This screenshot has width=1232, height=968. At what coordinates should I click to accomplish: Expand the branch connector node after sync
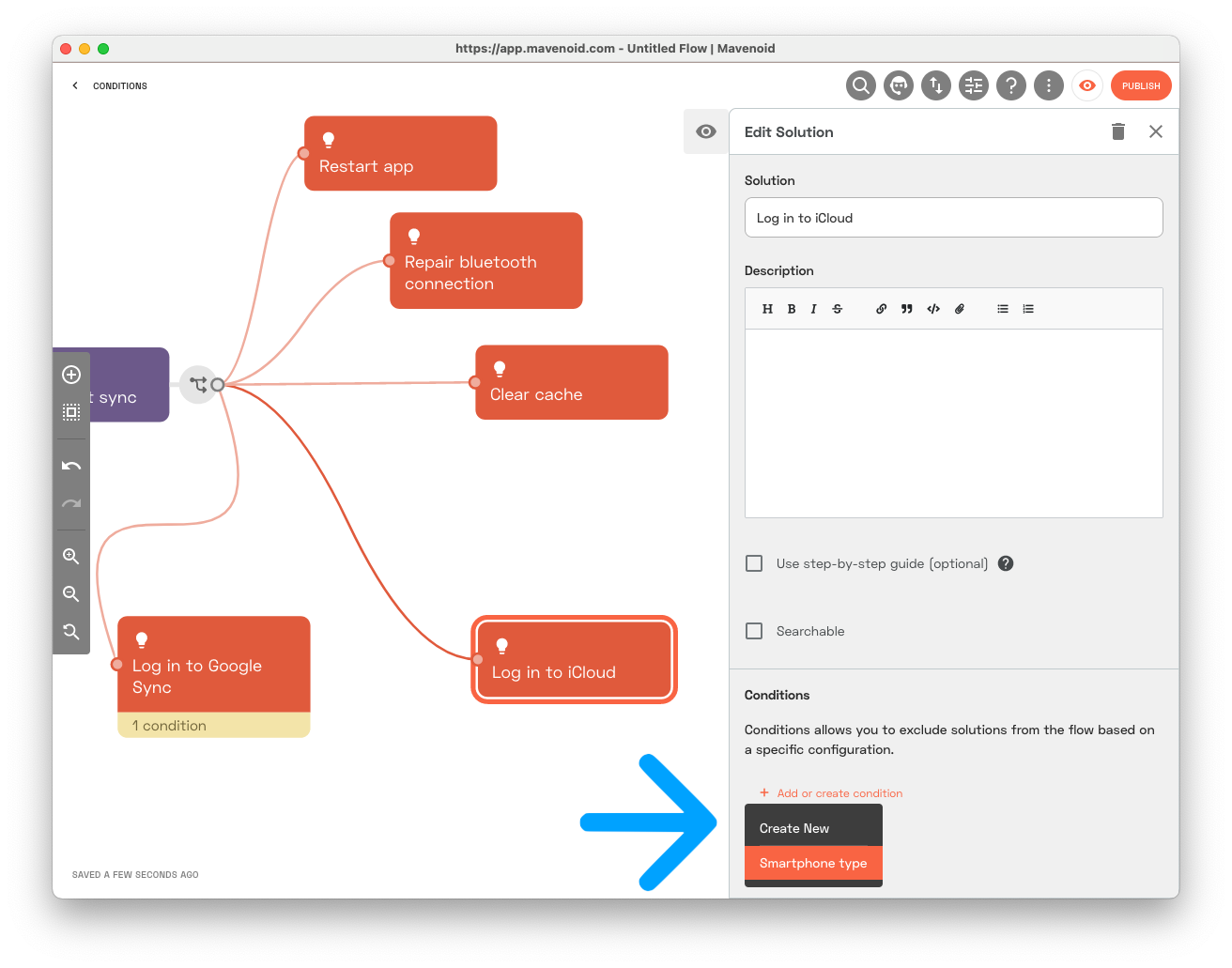(198, 384)
